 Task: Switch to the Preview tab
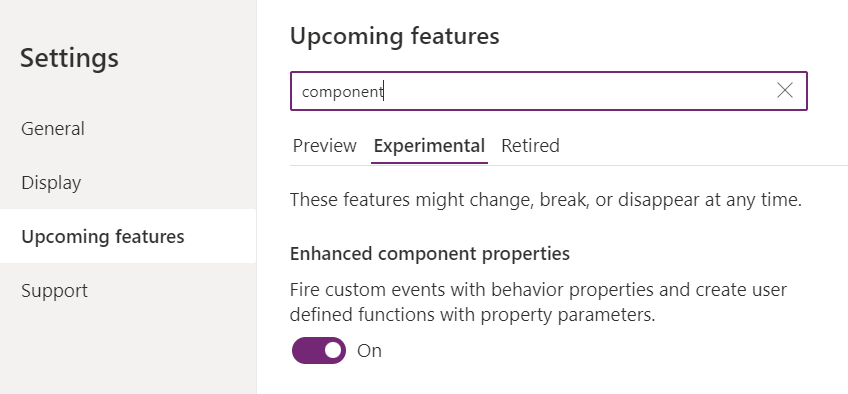point(324,146)
